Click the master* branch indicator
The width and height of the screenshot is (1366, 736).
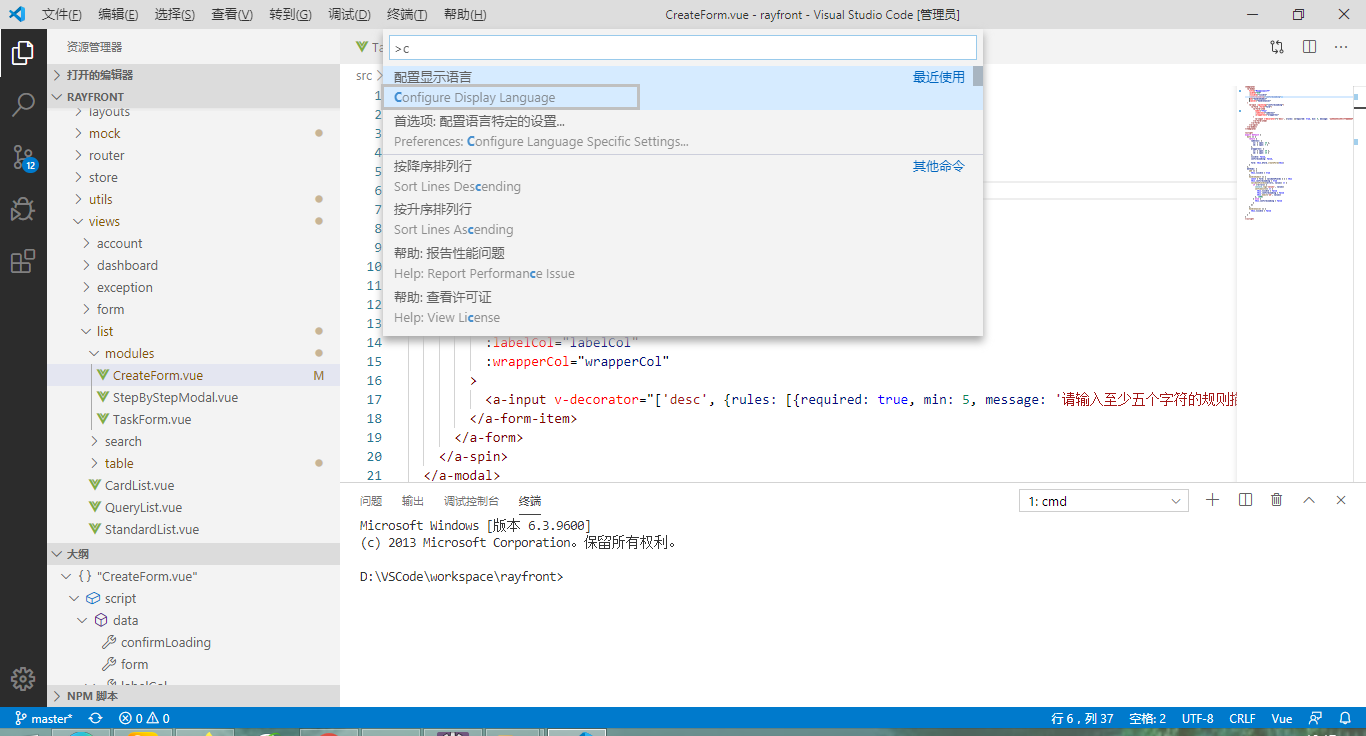pyautogui.click(x=43, y=718)
